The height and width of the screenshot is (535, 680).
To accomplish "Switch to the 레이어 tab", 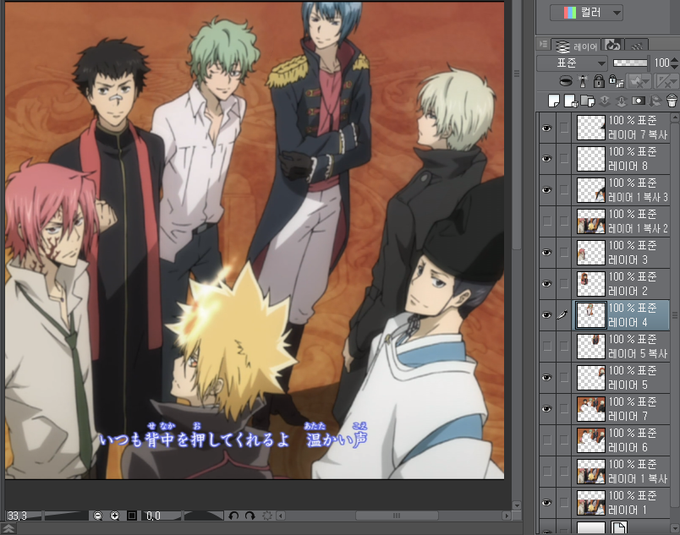I will [x=576, y=46].
